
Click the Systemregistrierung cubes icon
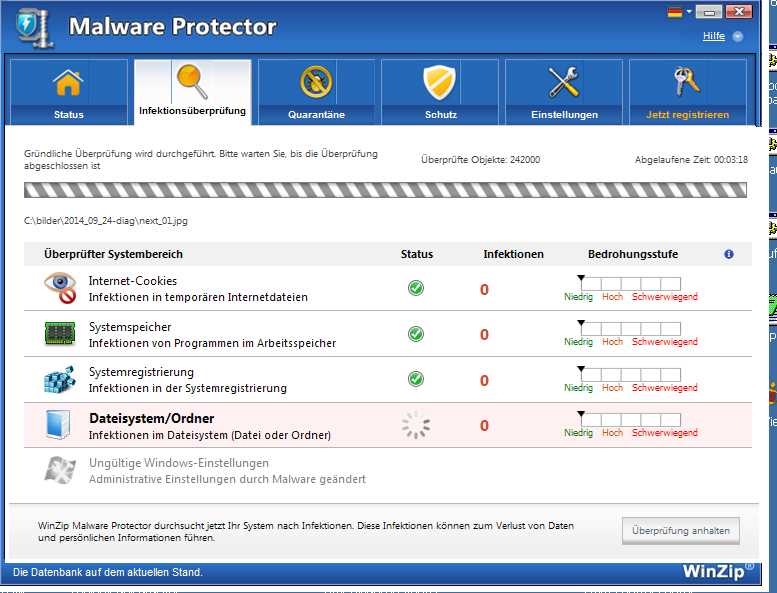pos(60,379)
